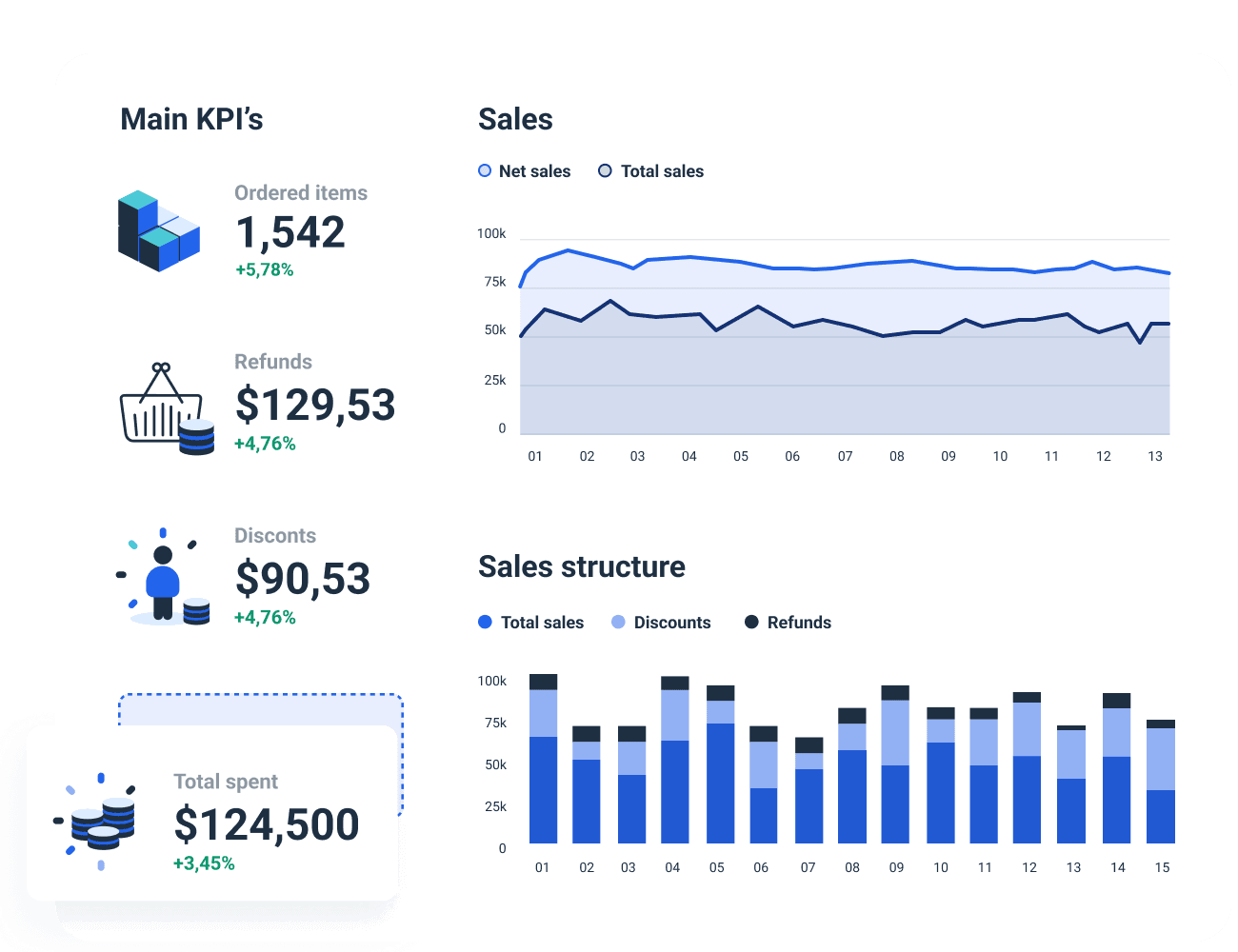Toggle the Discounts series in Sales structure
Viewport: 1238px width, 952px height.
click(x=661, y=622)
